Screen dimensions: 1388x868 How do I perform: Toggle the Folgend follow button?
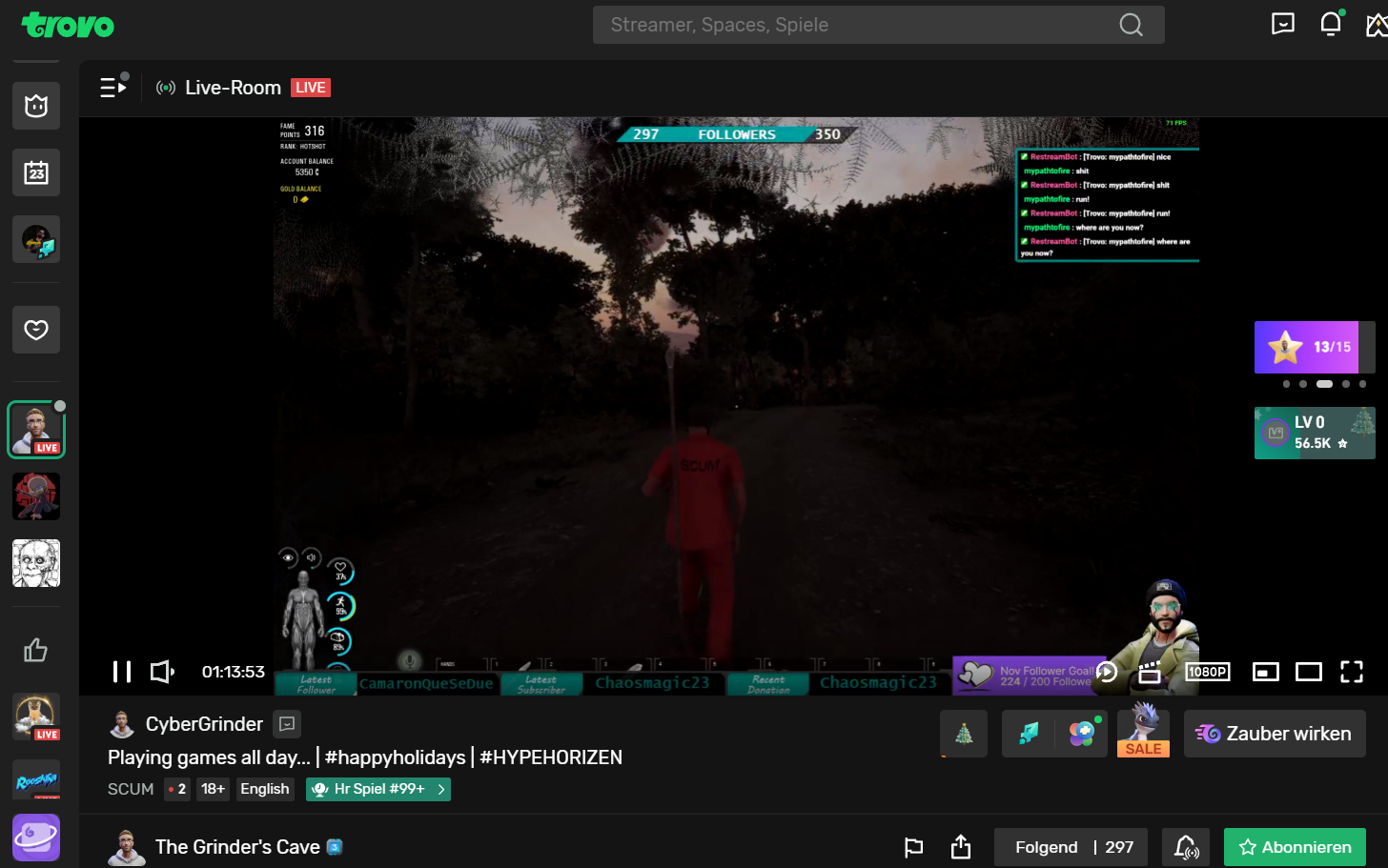pos(1071,847)
